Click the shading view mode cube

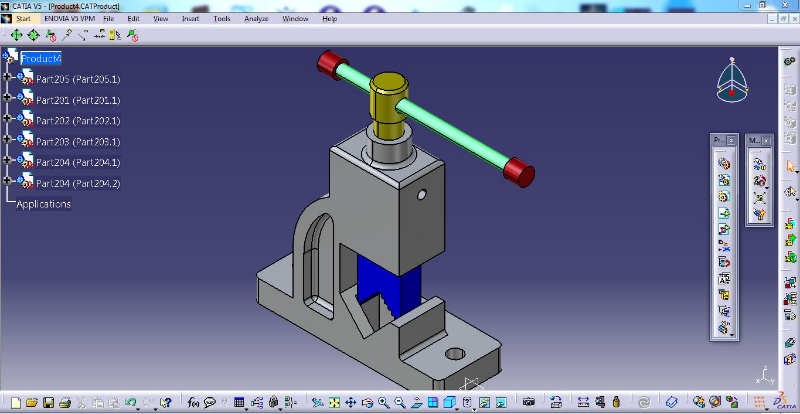(449, 402)
